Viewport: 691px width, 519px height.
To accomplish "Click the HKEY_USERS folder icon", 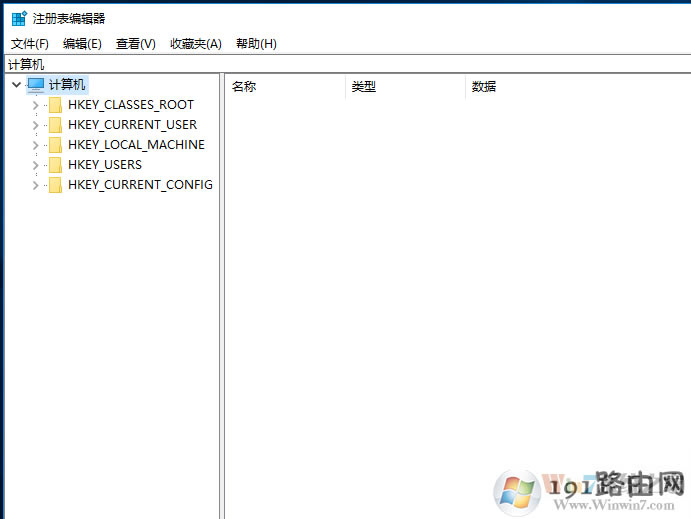I will coord(55,165).
